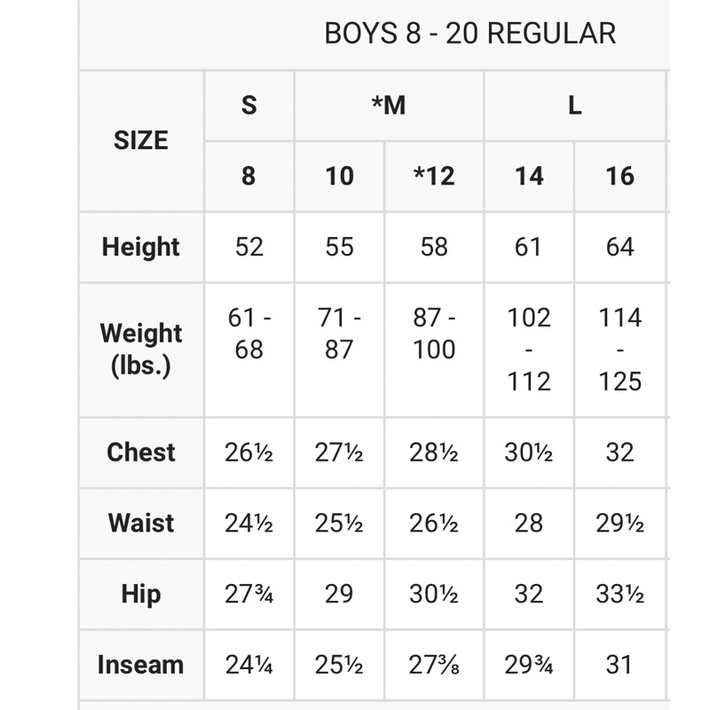The width and height of the screenshot is (710, 710).
Task: Click the height value 52 cell
Action: click(248, 247)
